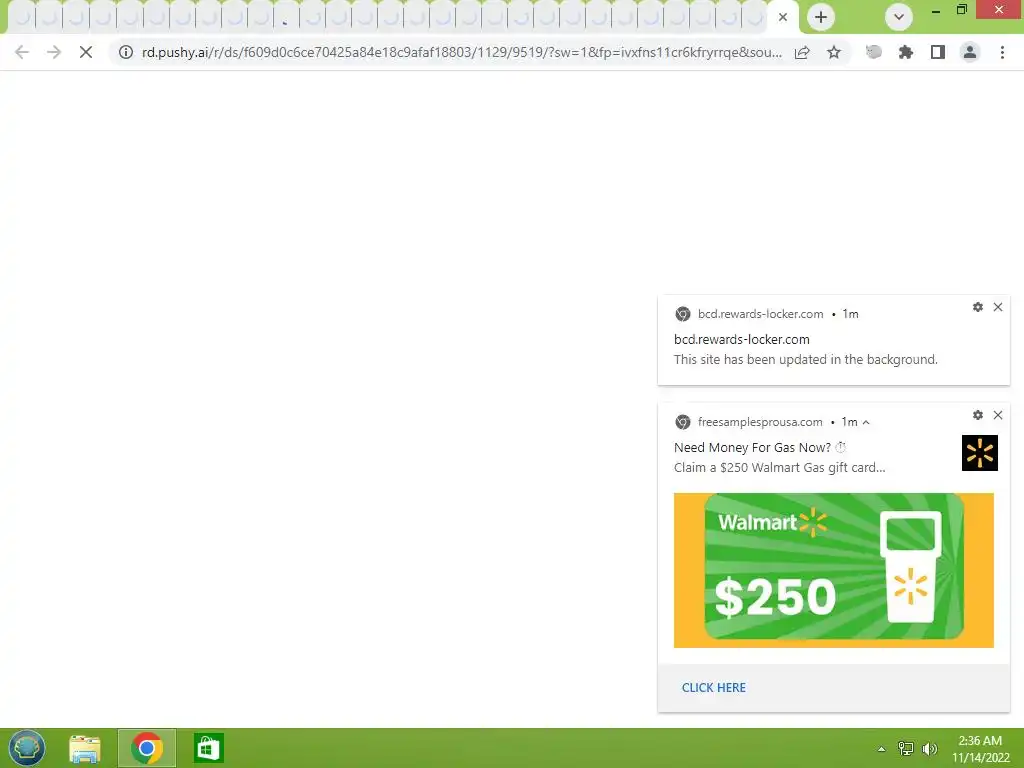This screenshot has width=1024, height=768.
Task: Open the tab search dropdown
Action: [x=899, y=17]
